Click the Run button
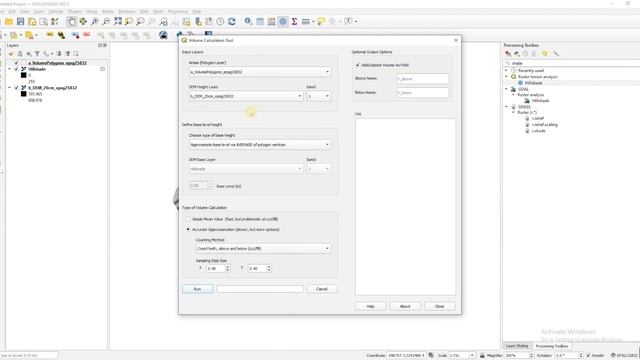The image size is (640, 360). [198, 289]
